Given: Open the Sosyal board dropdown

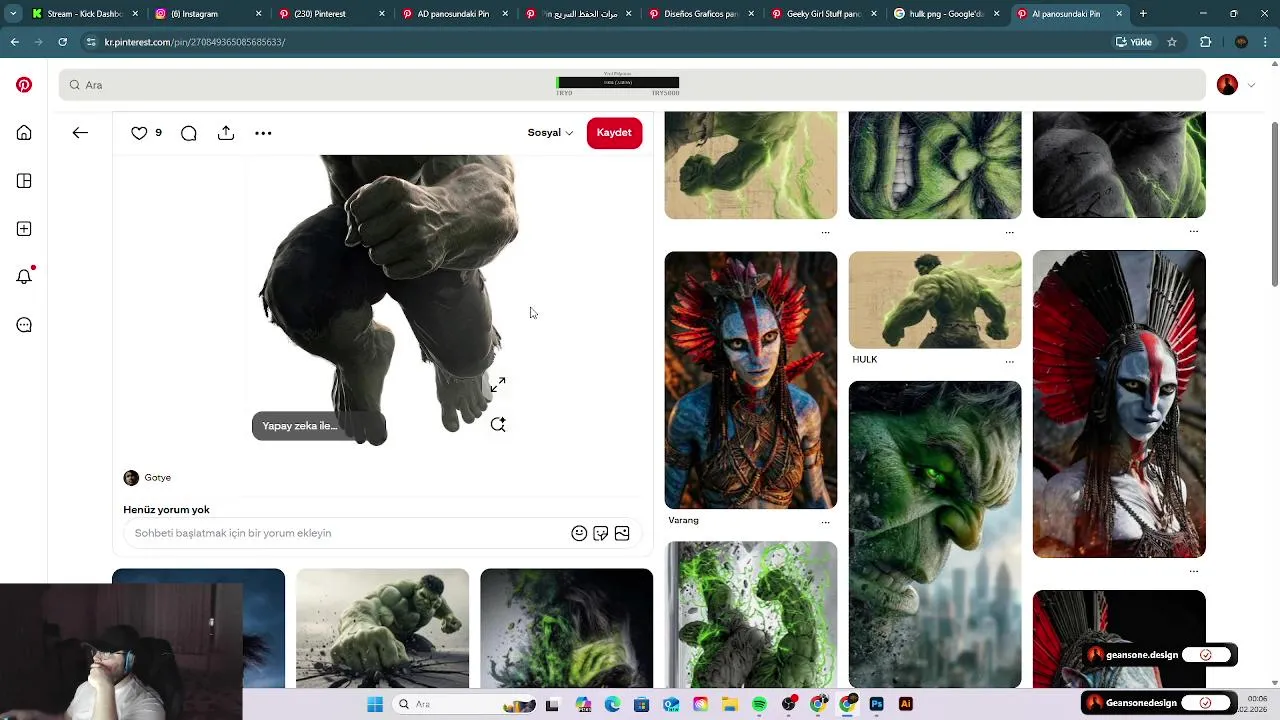Looking at the screenshot, I should [x=550, y=133].
